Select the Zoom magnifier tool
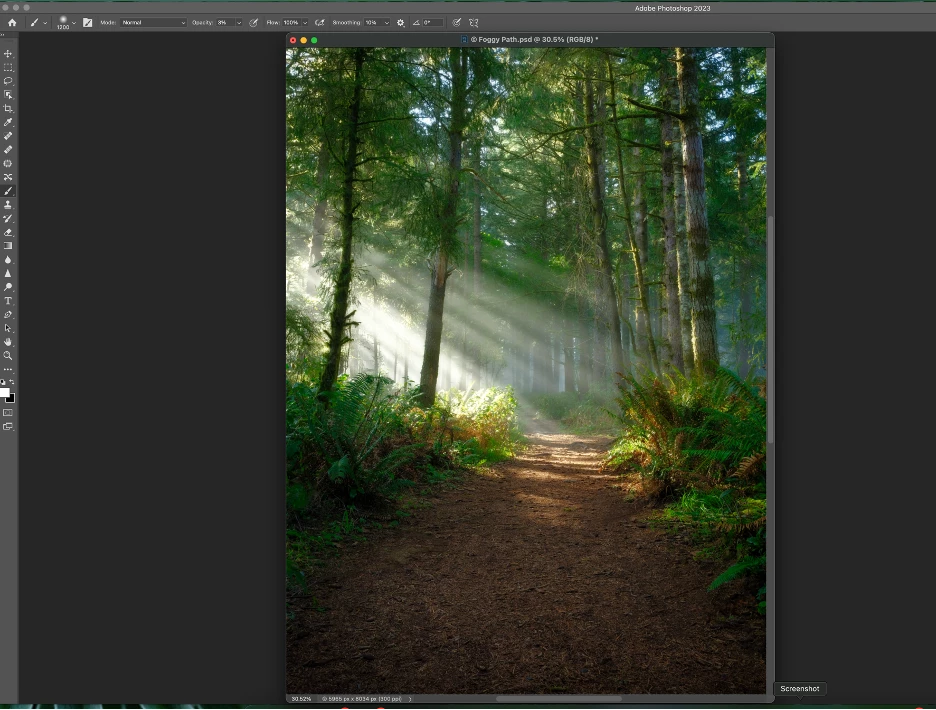 tap(8, 356)
